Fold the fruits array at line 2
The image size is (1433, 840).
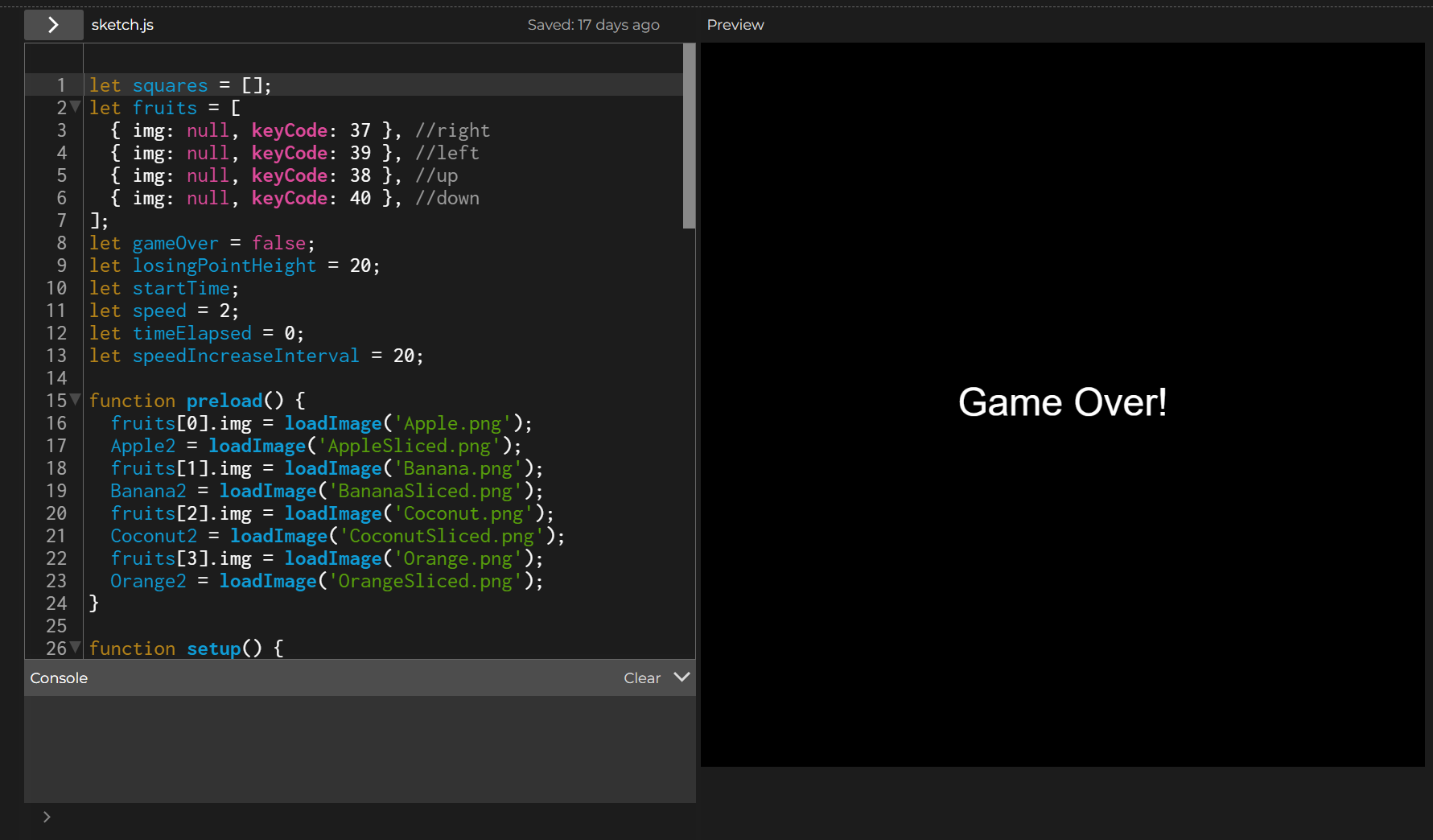tap(76, 107)
